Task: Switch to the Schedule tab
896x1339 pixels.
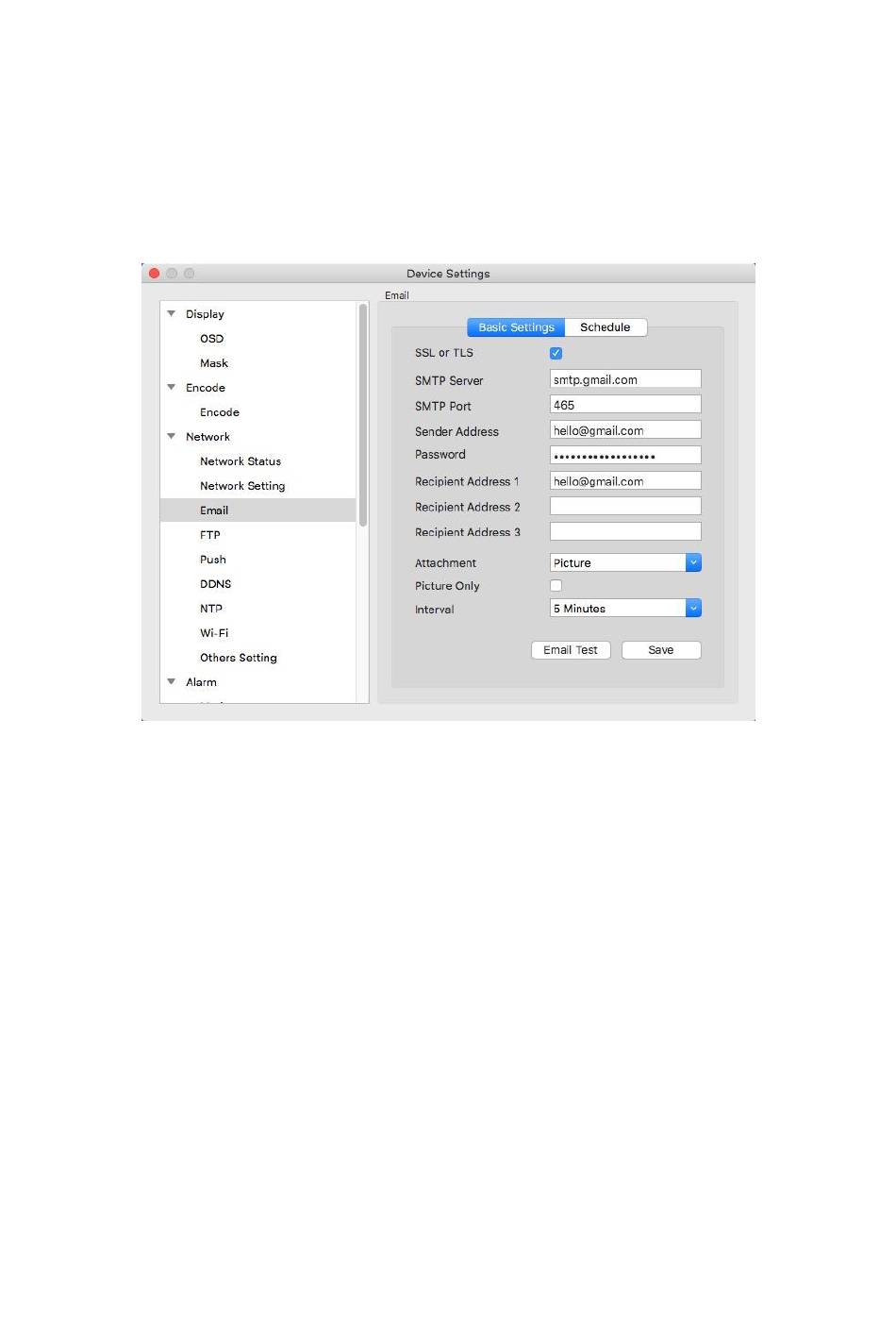Action: tap(606, 327)
